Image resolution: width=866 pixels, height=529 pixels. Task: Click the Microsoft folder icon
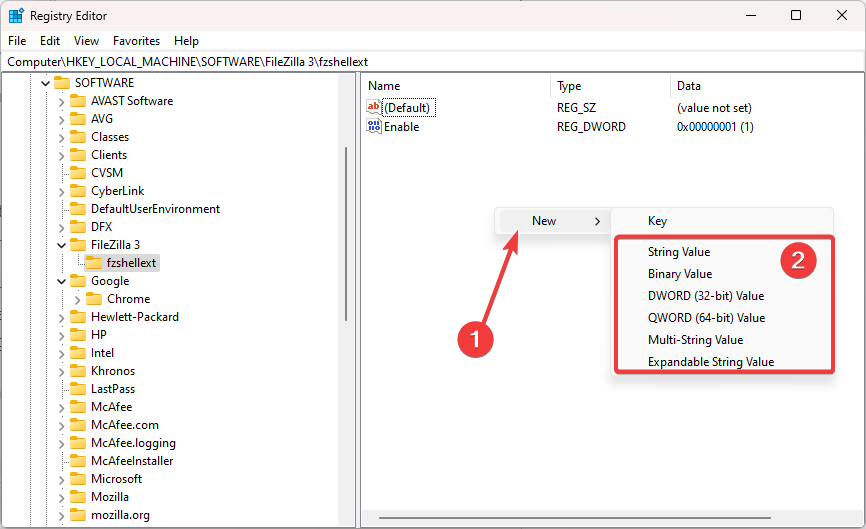[x=78, y=479]
